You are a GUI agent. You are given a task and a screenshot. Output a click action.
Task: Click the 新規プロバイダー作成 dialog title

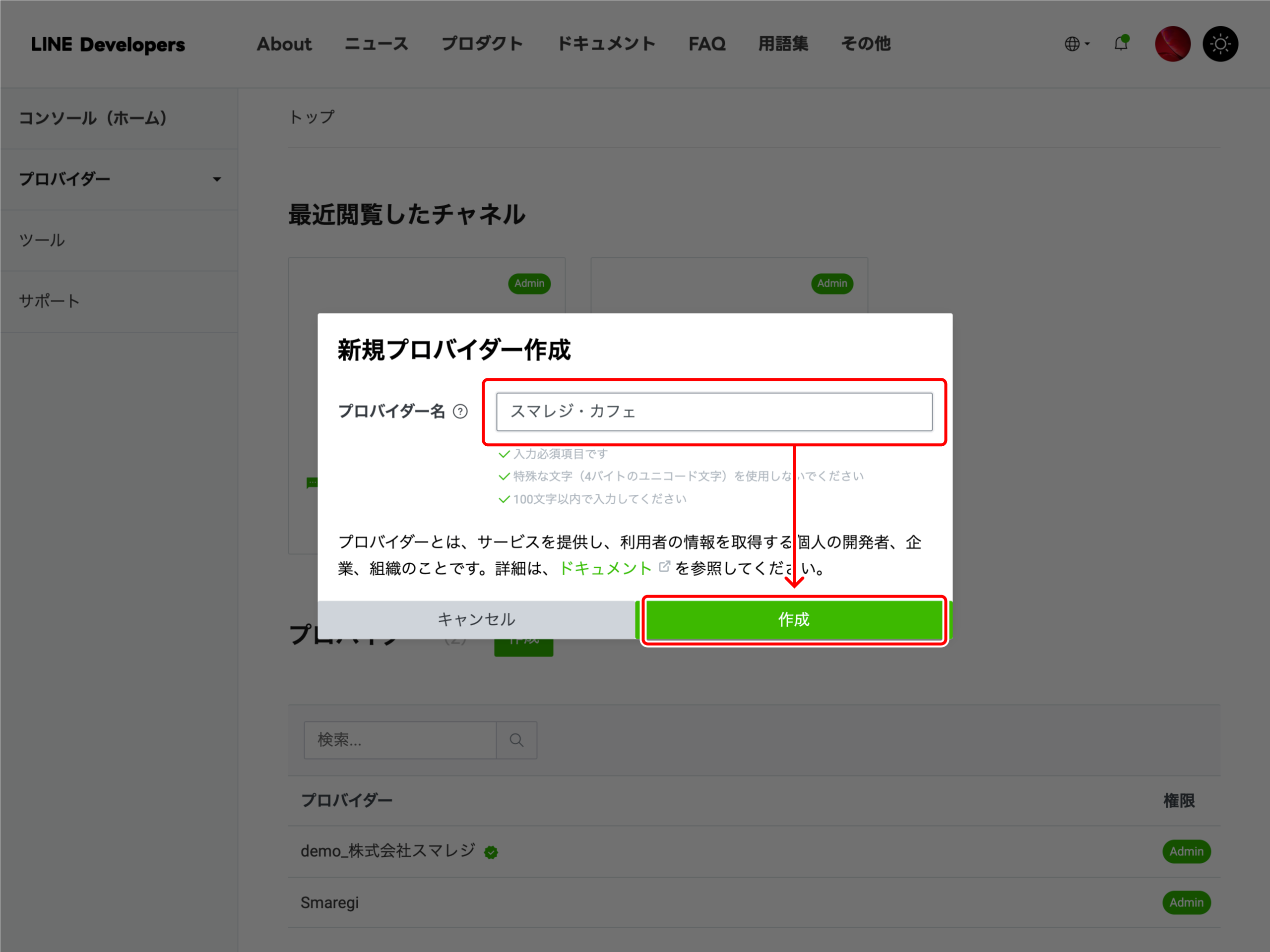[453, 350]
